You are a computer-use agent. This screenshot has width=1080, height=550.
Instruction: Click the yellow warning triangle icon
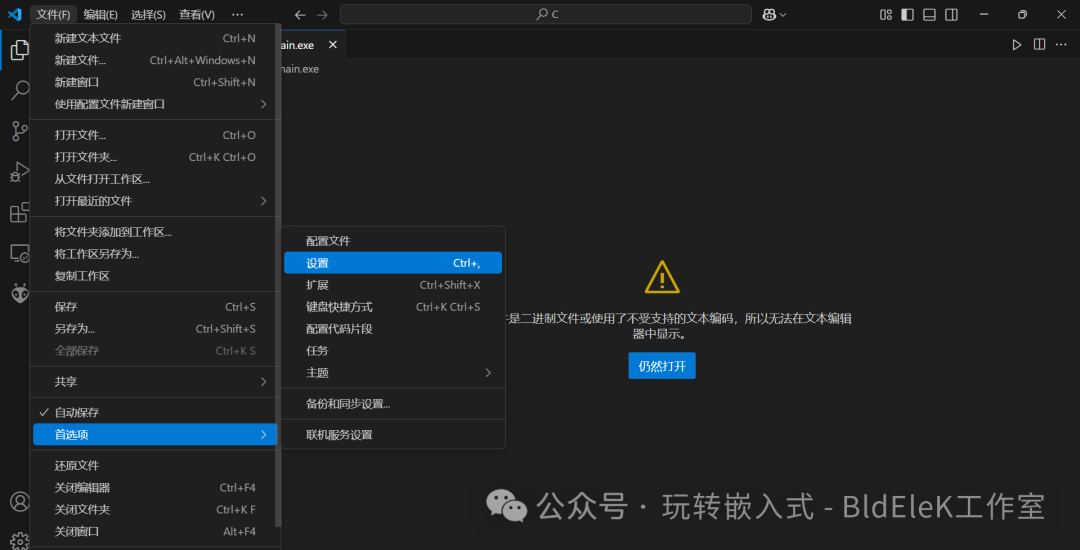coord(662,277)
